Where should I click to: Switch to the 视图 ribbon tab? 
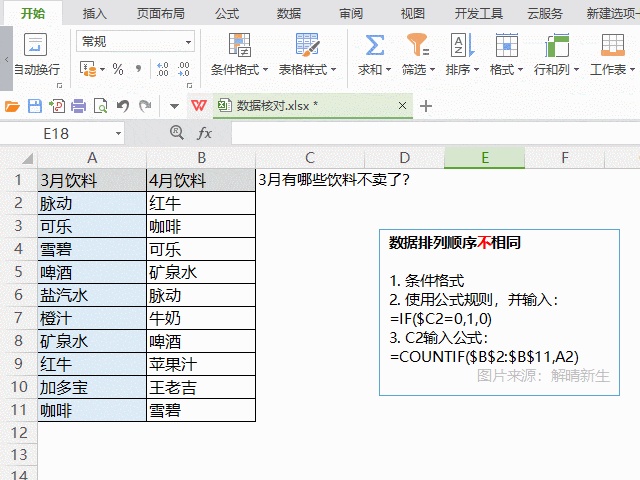pos(413,13)
